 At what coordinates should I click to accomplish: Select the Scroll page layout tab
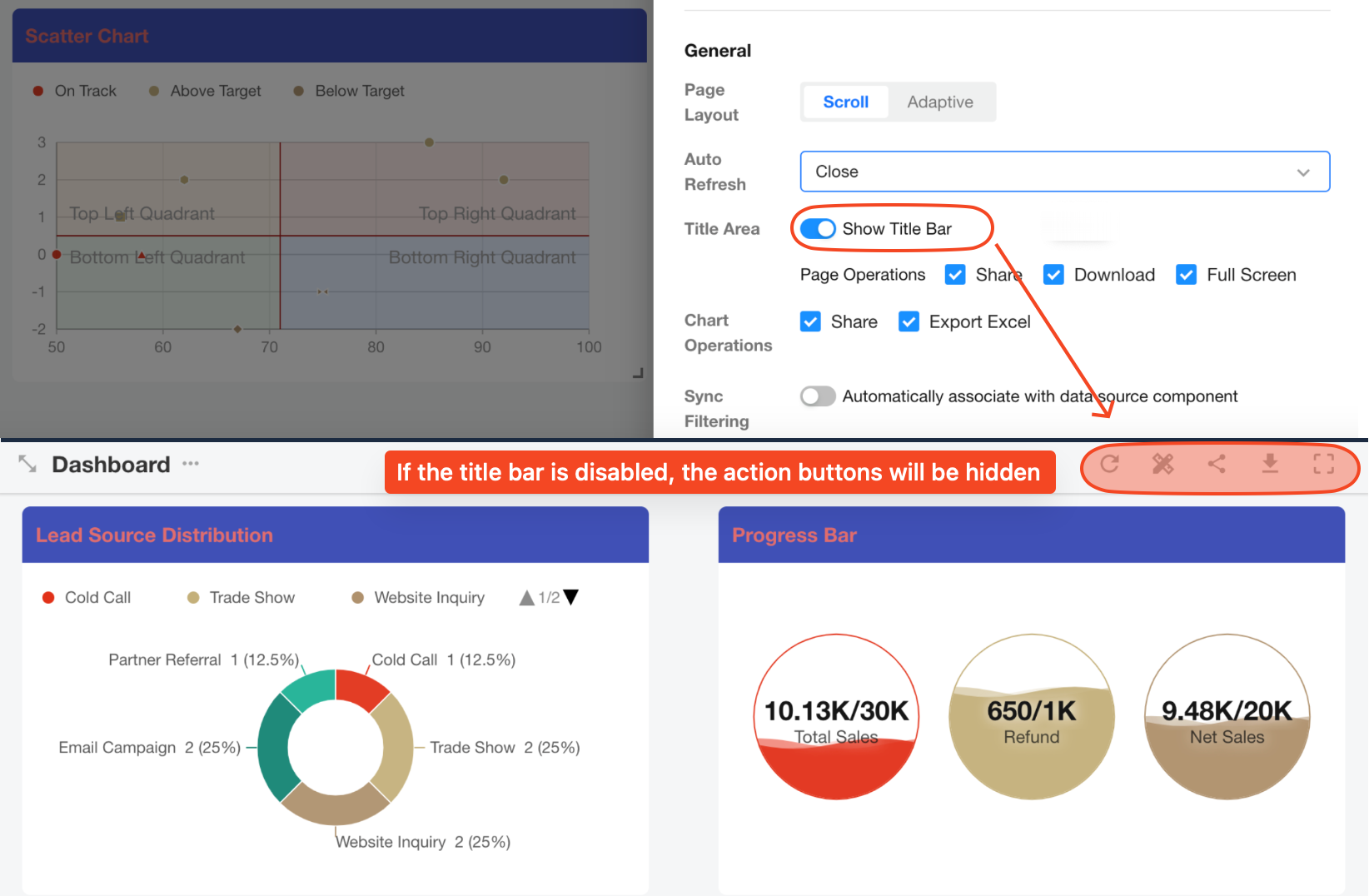tap(845, 102)
